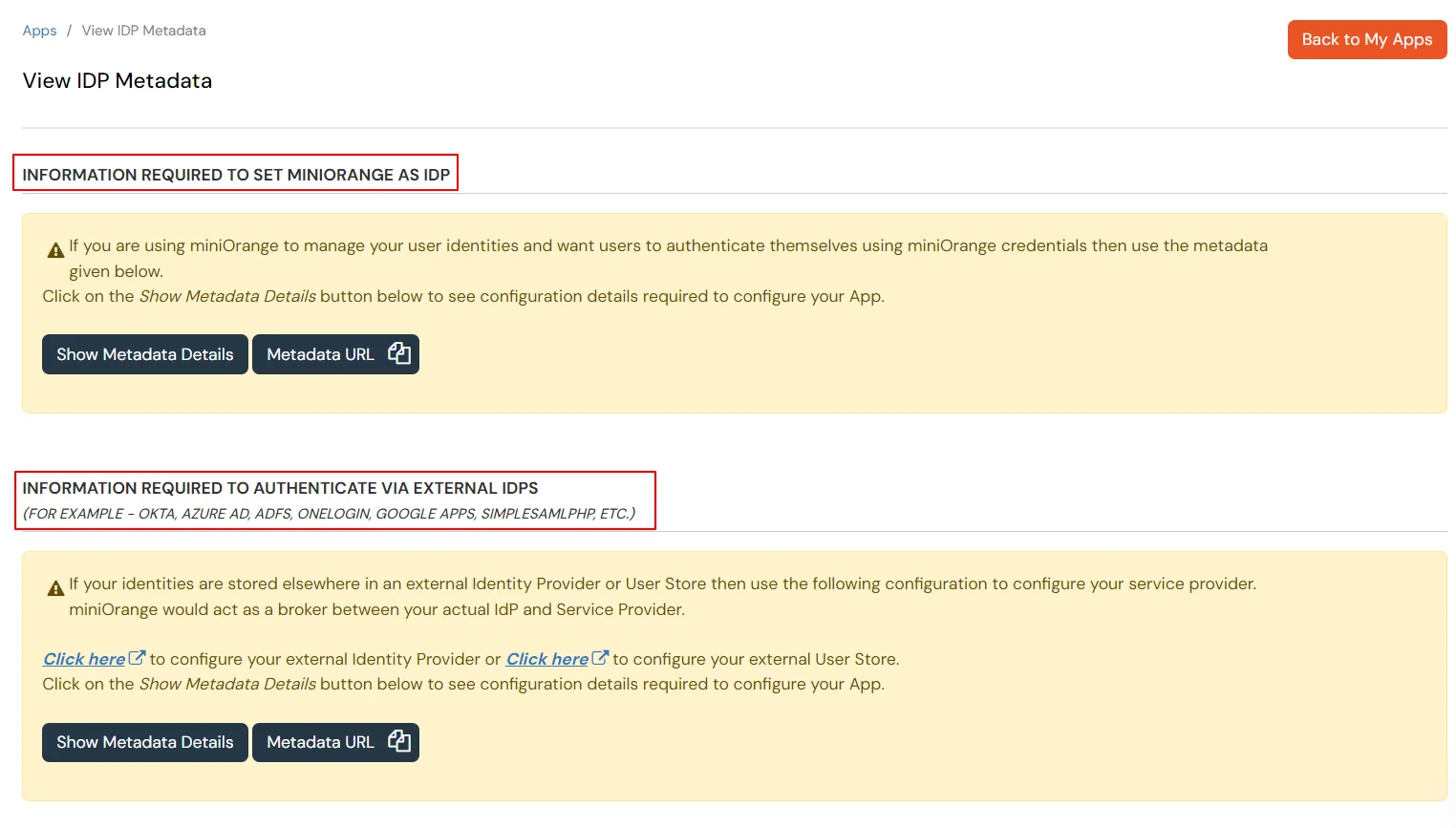Open the Metadata URL in the external IDPs section
The image size is (1456, 828).
(321, 742)
